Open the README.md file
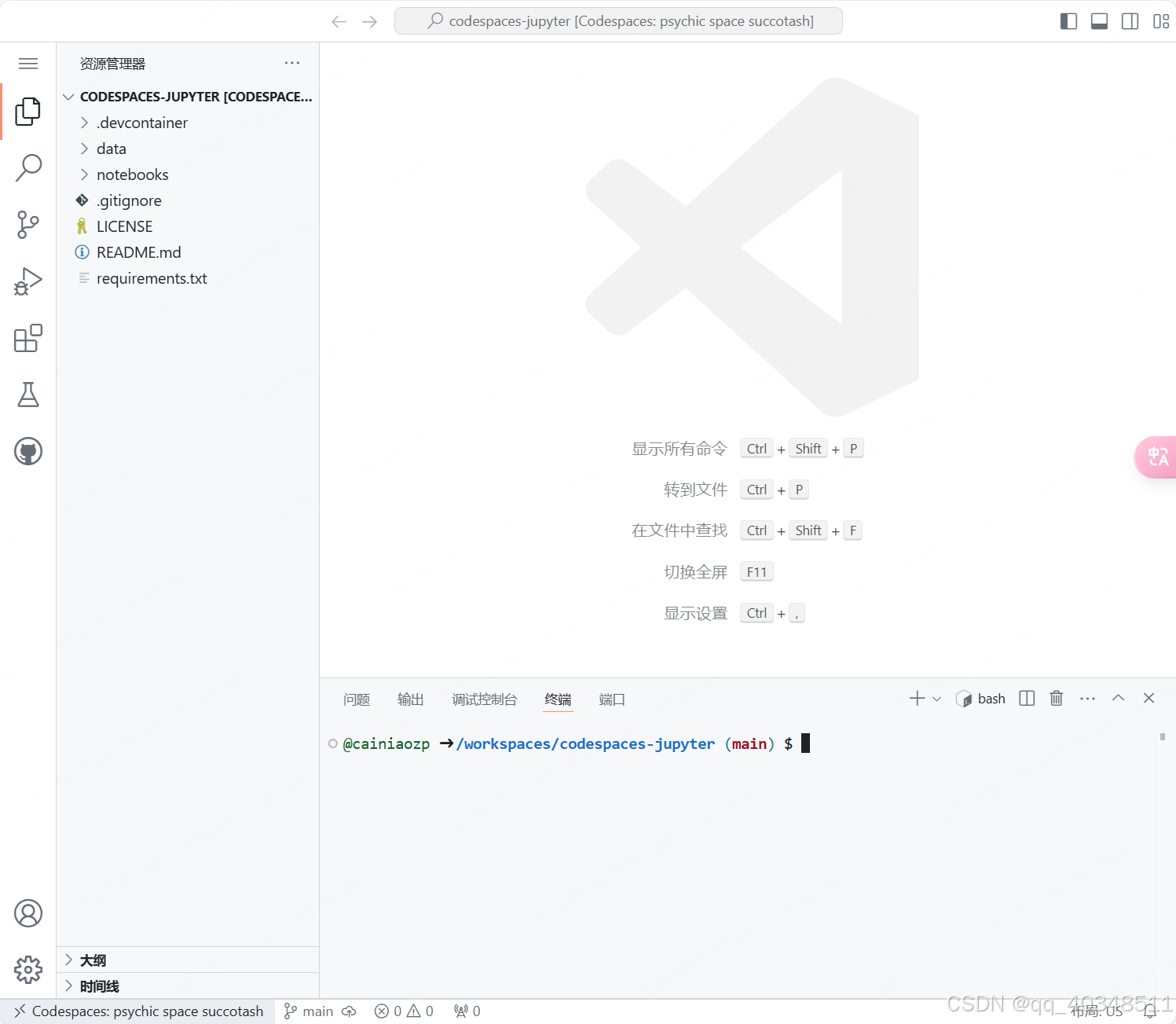 (188, 252)
